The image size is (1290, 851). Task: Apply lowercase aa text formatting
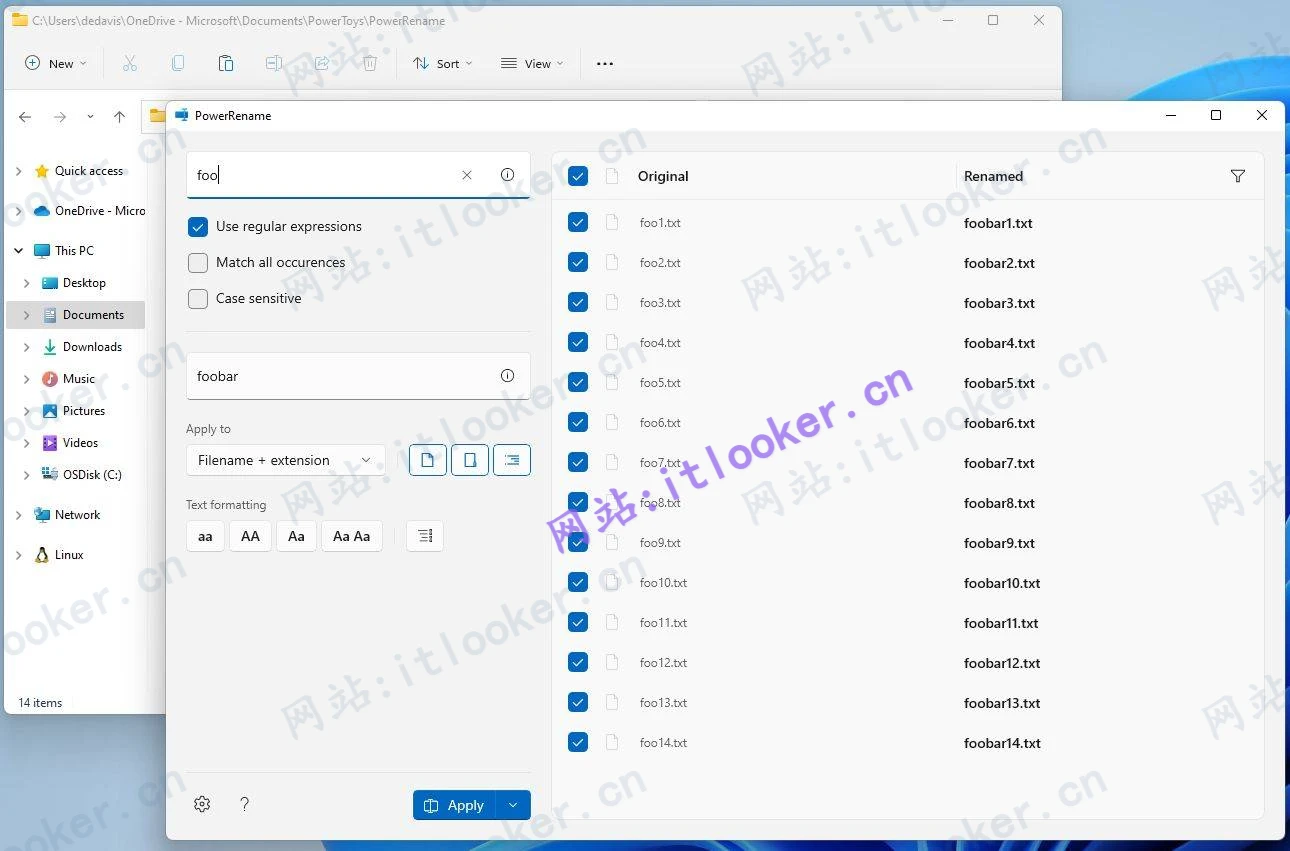[x=205, y=536]
